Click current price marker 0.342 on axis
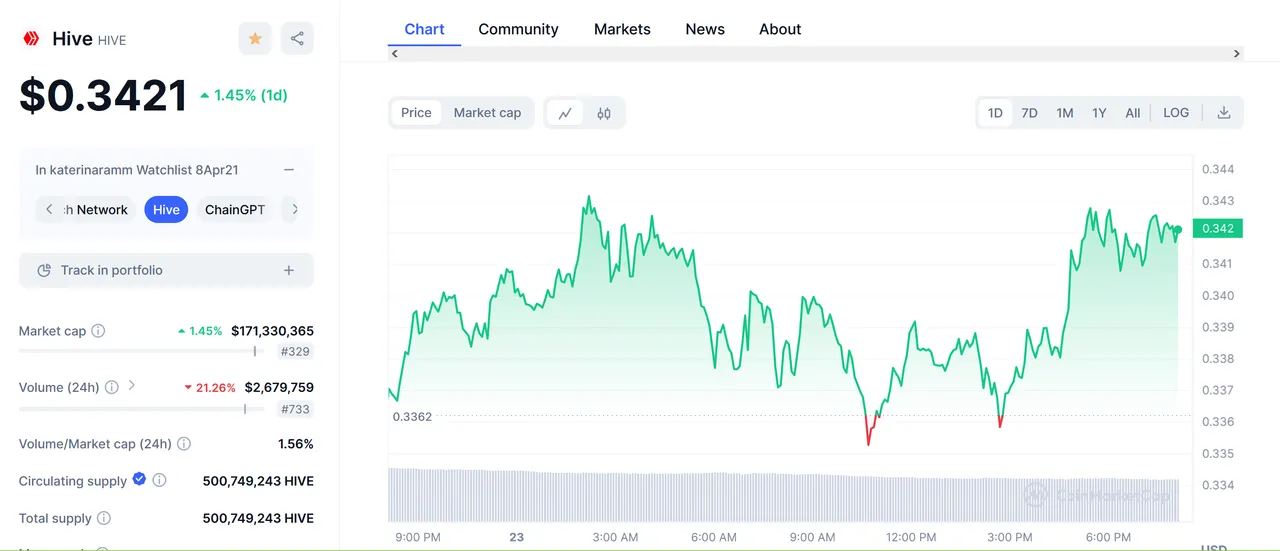The height and width of the screenshot is (551, 1280). coord(1217,228)
